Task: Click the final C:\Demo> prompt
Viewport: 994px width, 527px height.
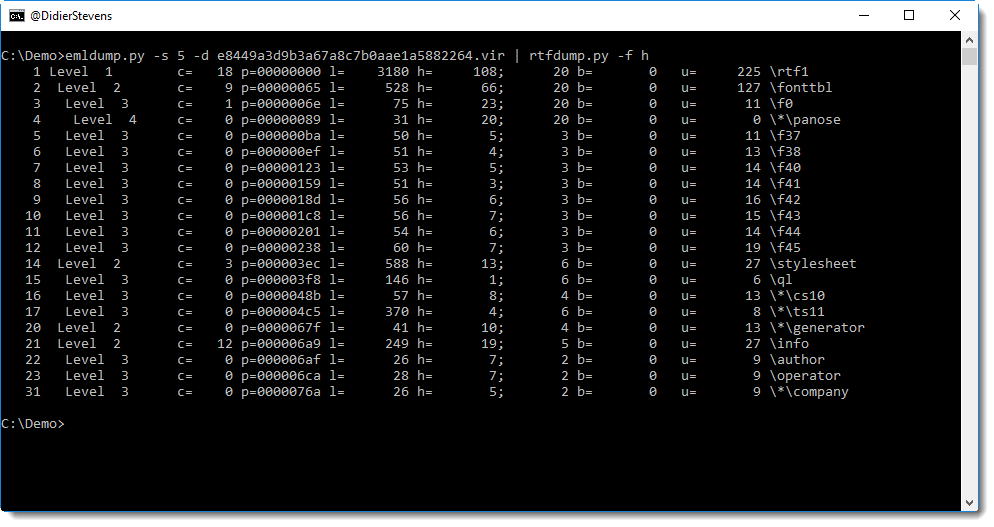Action: (33, 424)
